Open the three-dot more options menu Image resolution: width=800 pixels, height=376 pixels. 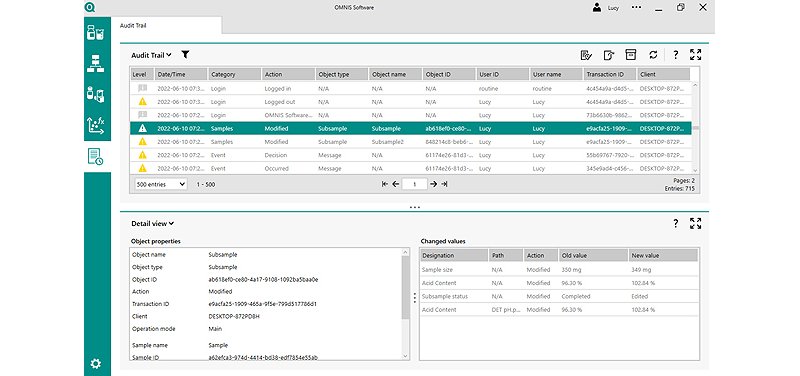[x=636, y=7]
